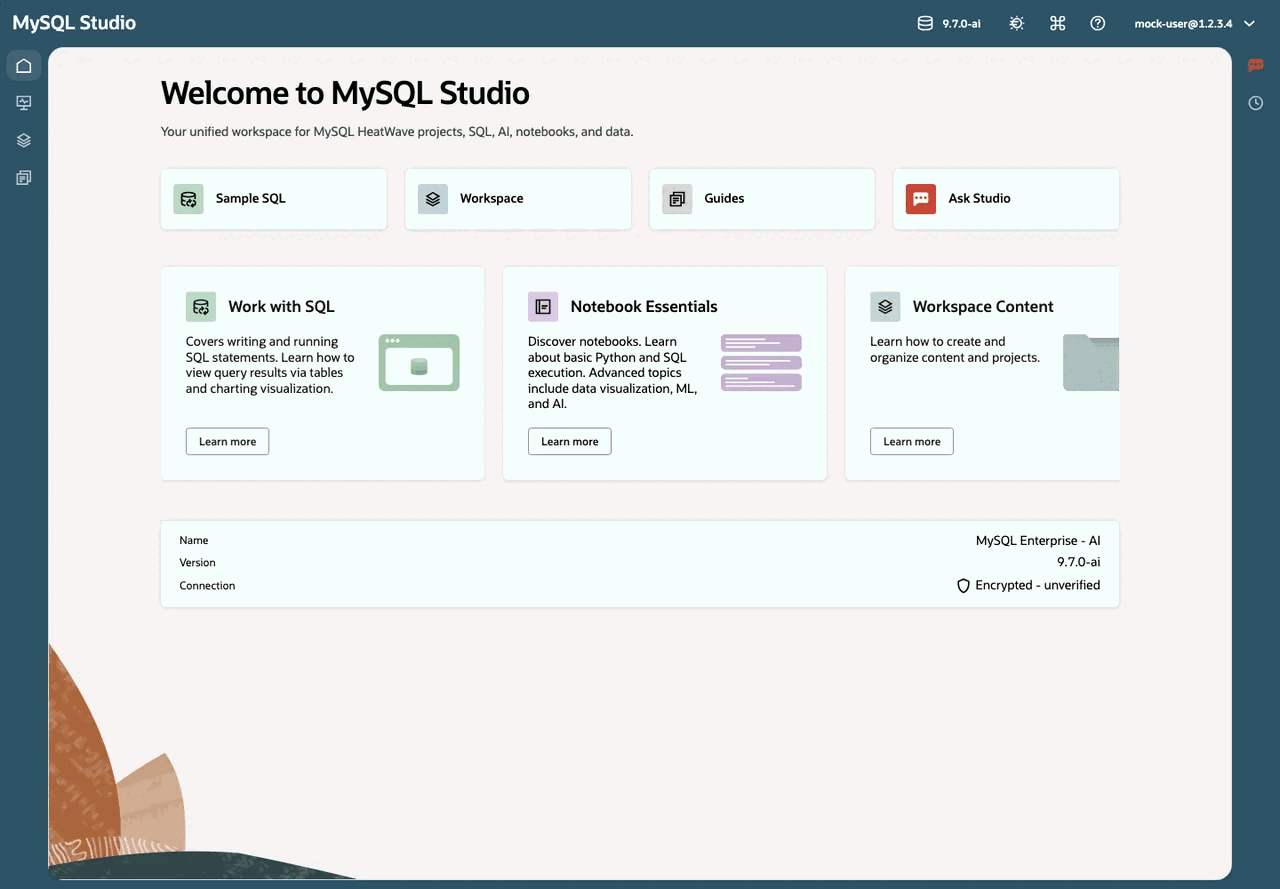Open the Home icon in left sidebar
The image size is (1280, 889).
24,66
